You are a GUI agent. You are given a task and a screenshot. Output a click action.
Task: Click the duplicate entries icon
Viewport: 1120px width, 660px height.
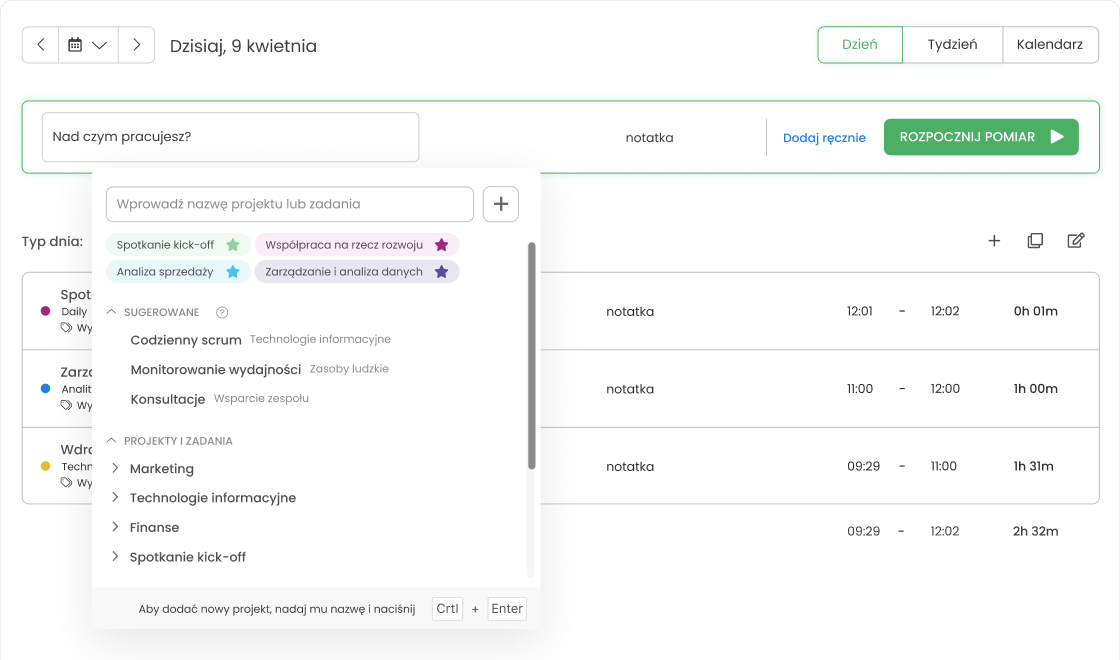pyautogui.click(x=1035, y=241)
